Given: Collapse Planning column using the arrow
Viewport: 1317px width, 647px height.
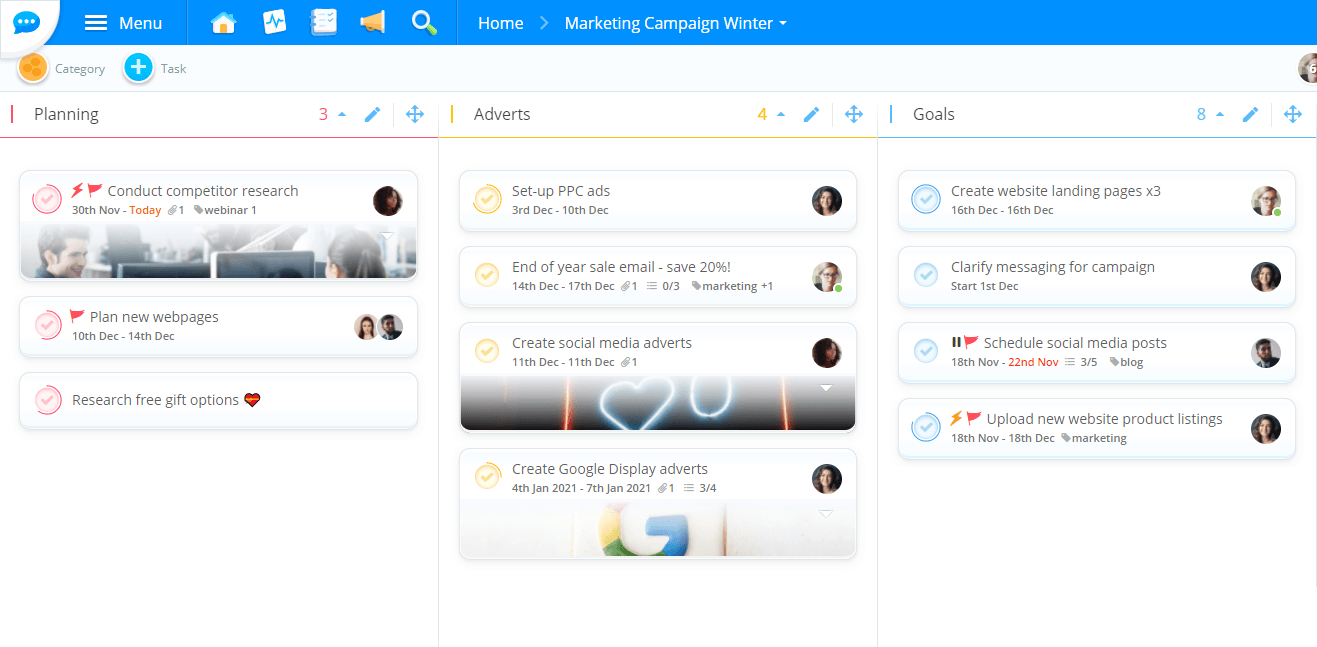Looking at the screenshot, I should pyautogui.click(x=342, y=115).
